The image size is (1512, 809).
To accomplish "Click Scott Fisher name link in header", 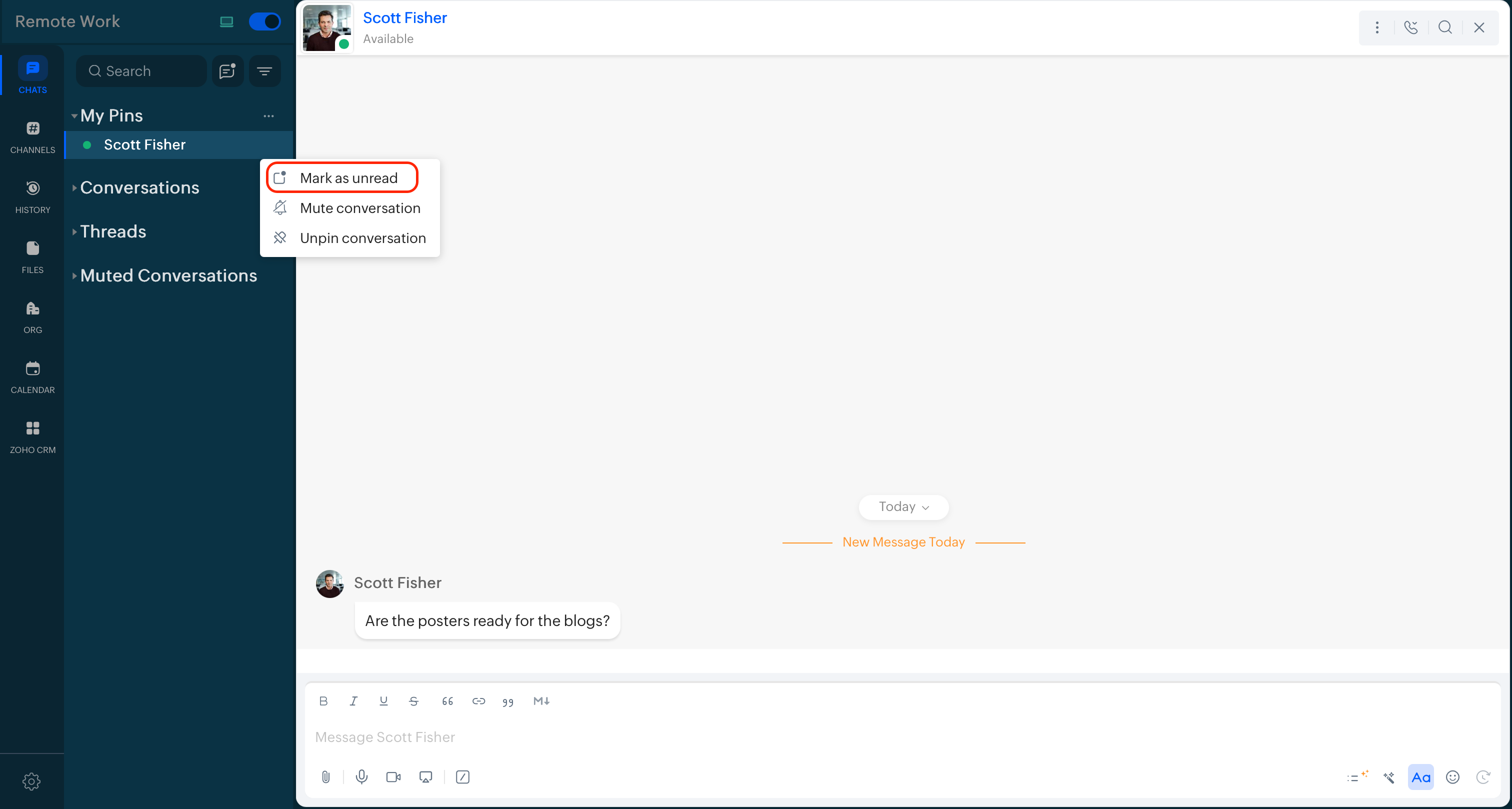I will 404,17.
